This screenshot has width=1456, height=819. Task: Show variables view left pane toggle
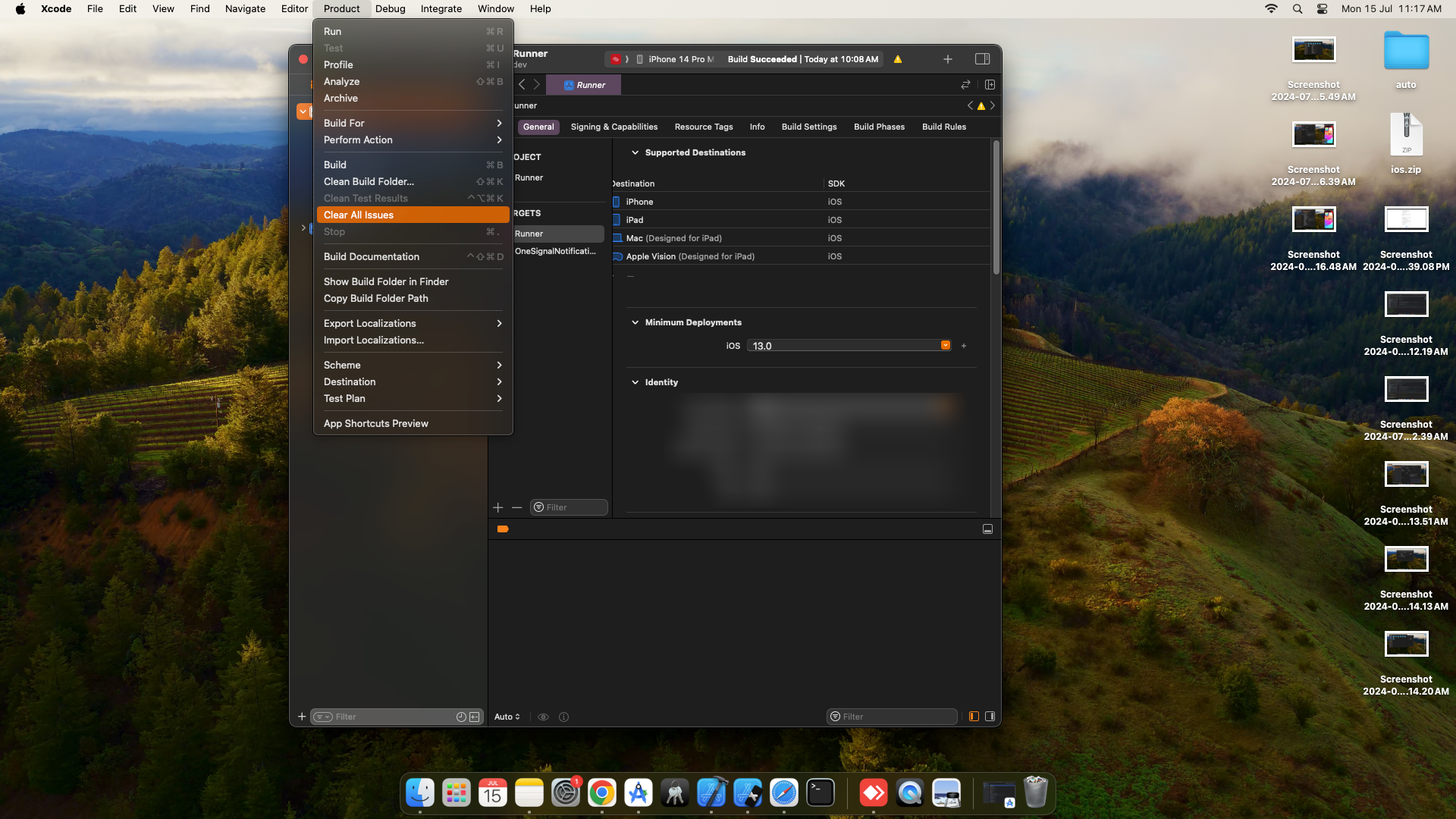click(974, 717)
